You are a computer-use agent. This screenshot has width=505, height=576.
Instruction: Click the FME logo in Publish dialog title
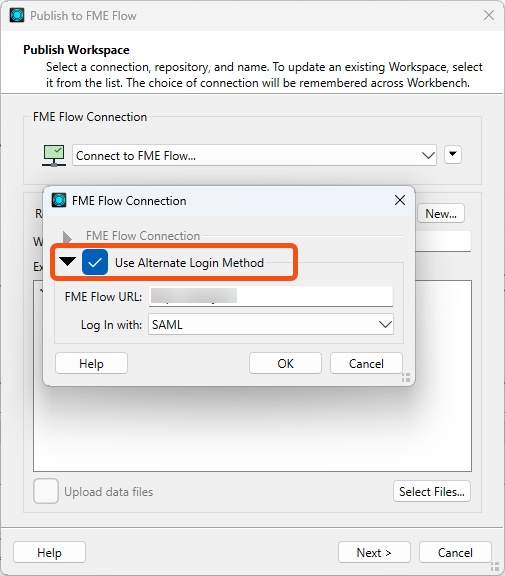pyautogui.click(x=17, y=15)
